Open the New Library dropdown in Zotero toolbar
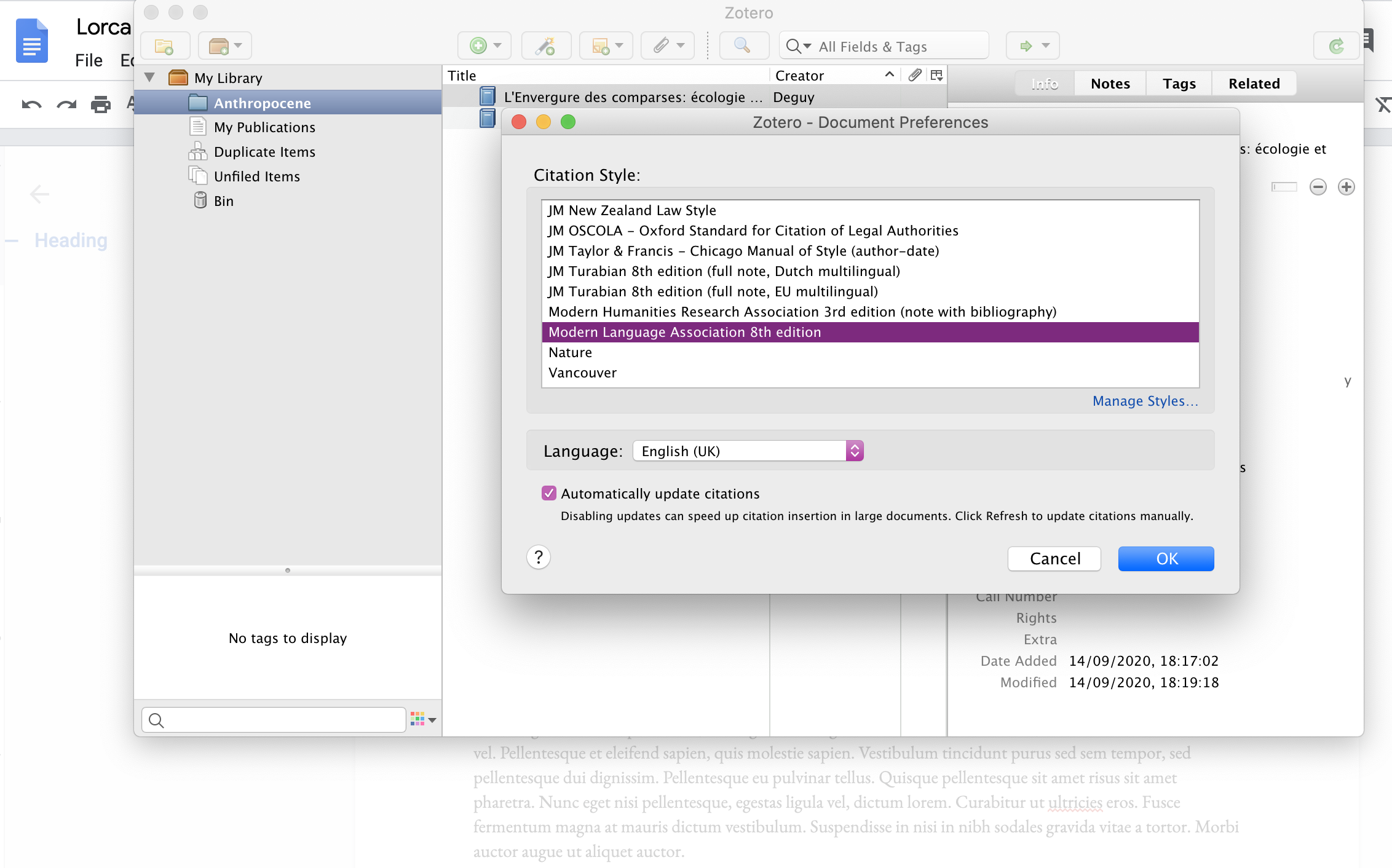This screenshot has width=1392, height=868. (x=225, y=46)
